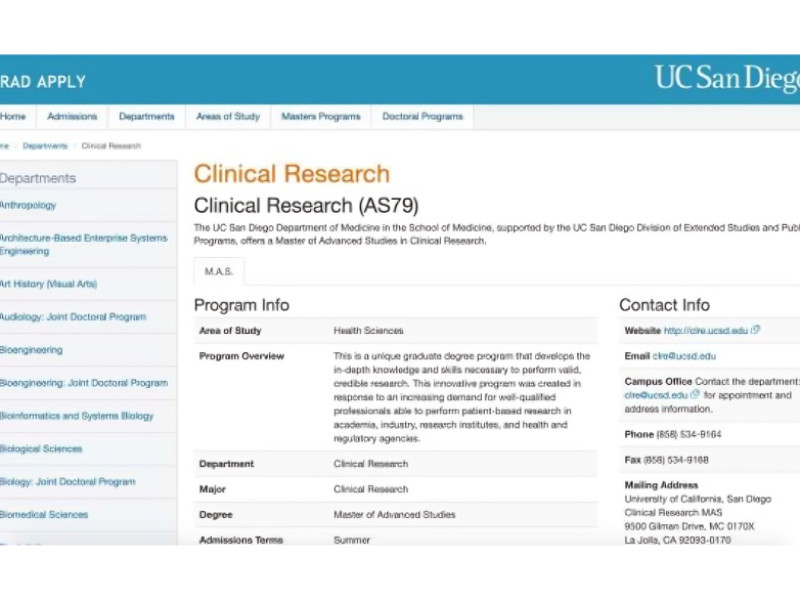Open Bioengineering: Joint Doctoral Program link

[x=84, y=383]
